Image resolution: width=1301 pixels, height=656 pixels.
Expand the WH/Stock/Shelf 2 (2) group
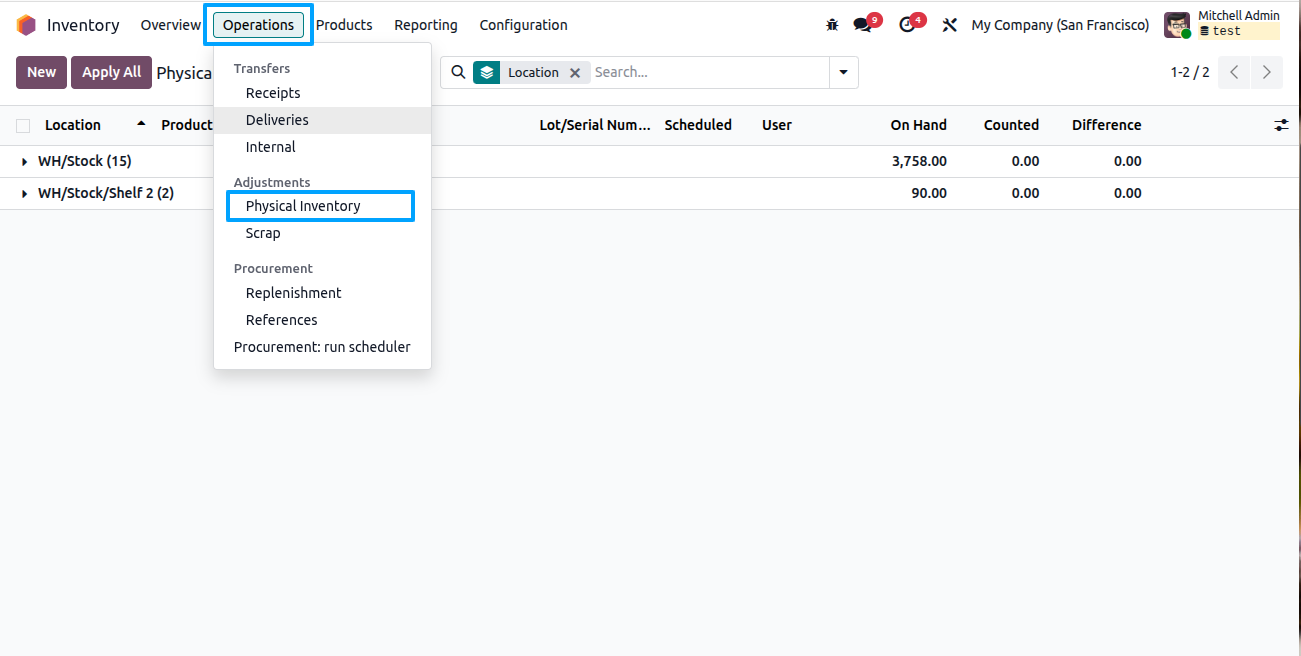(98, 193)
